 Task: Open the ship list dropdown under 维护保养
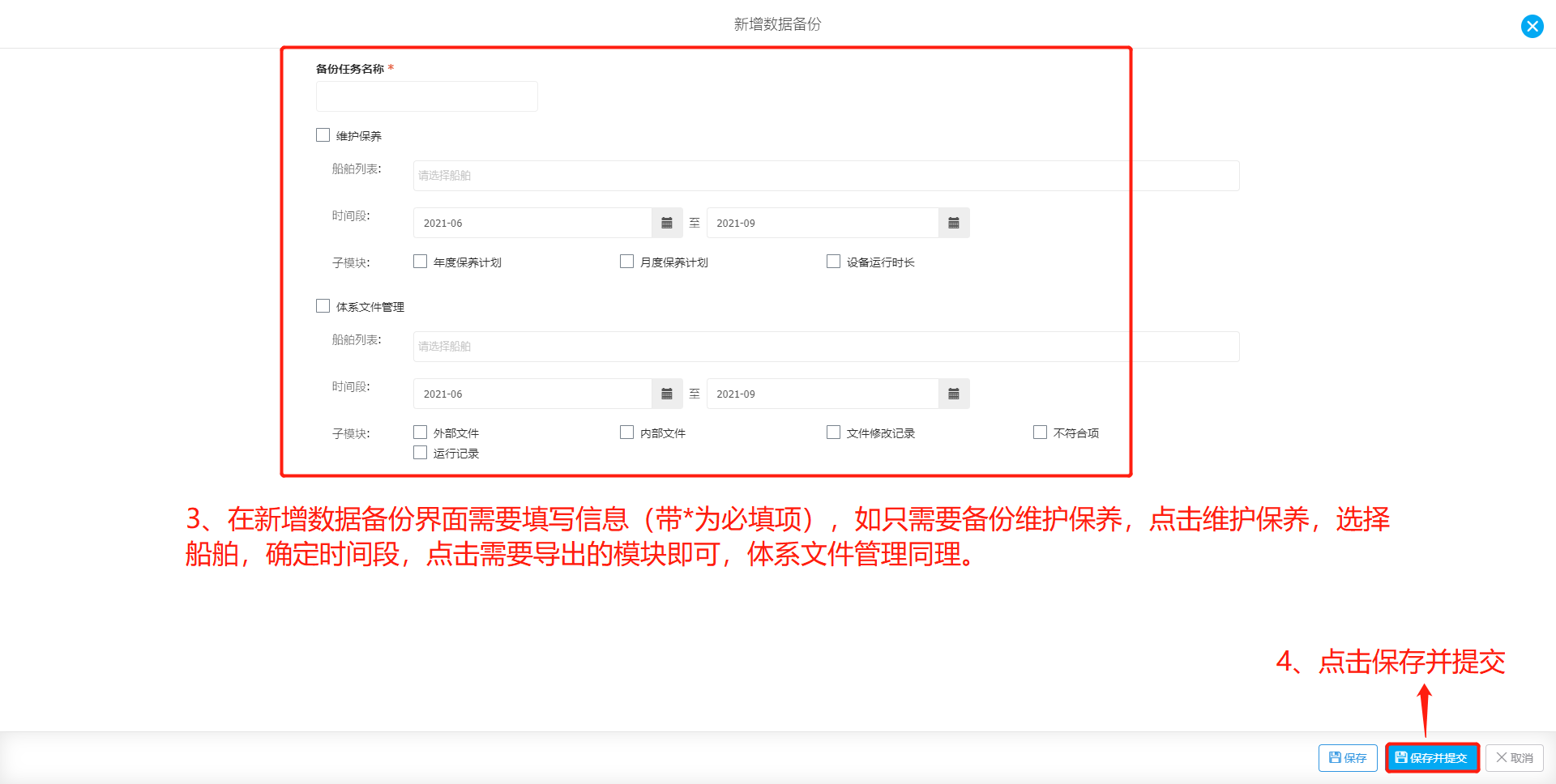click(826, 176)
